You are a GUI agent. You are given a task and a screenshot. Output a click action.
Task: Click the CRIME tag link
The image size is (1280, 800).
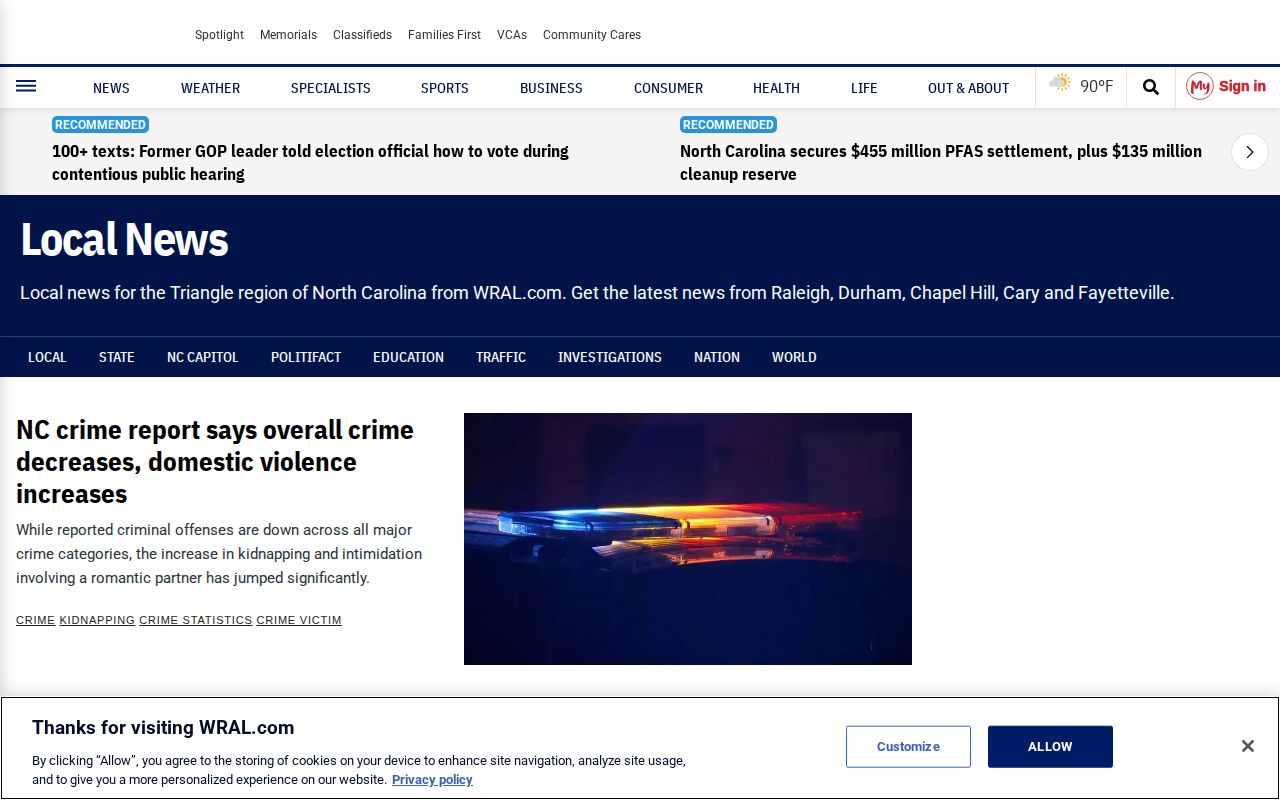[x=35, y=620]
